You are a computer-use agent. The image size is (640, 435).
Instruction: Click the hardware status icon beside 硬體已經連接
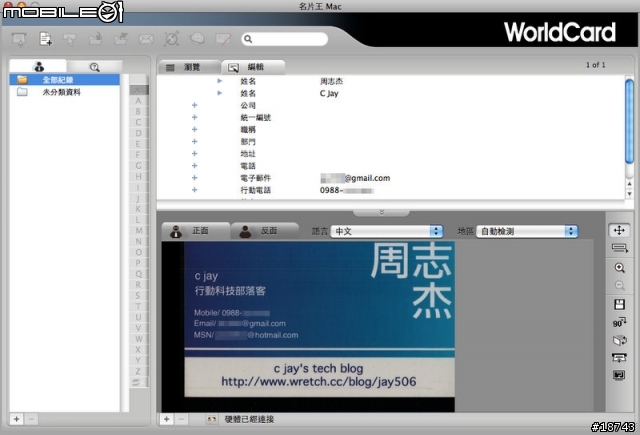211,419
